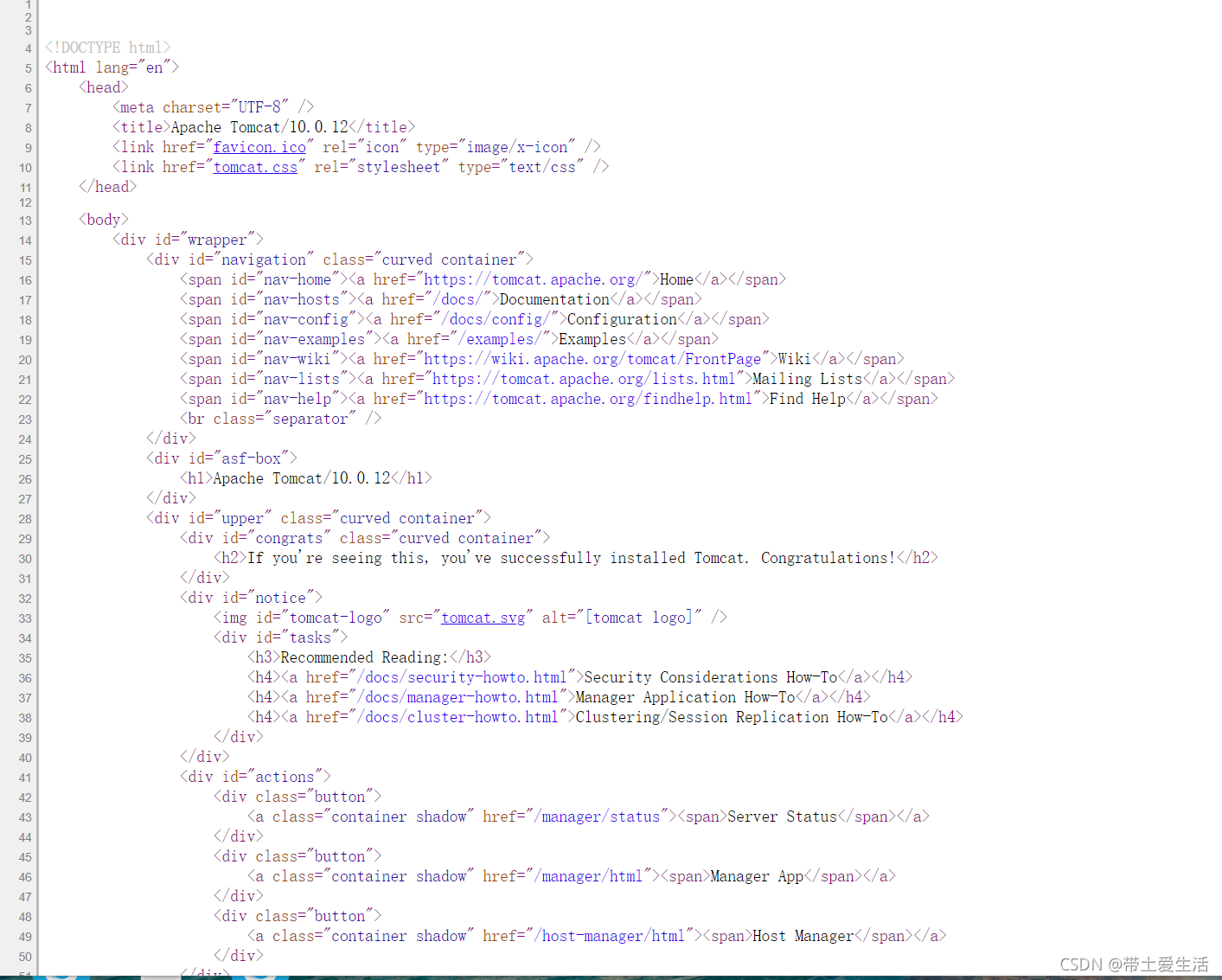This screenshot has width=1222, height=980.
Task: Click the div id="tasks" line
Action: point(281,637)
